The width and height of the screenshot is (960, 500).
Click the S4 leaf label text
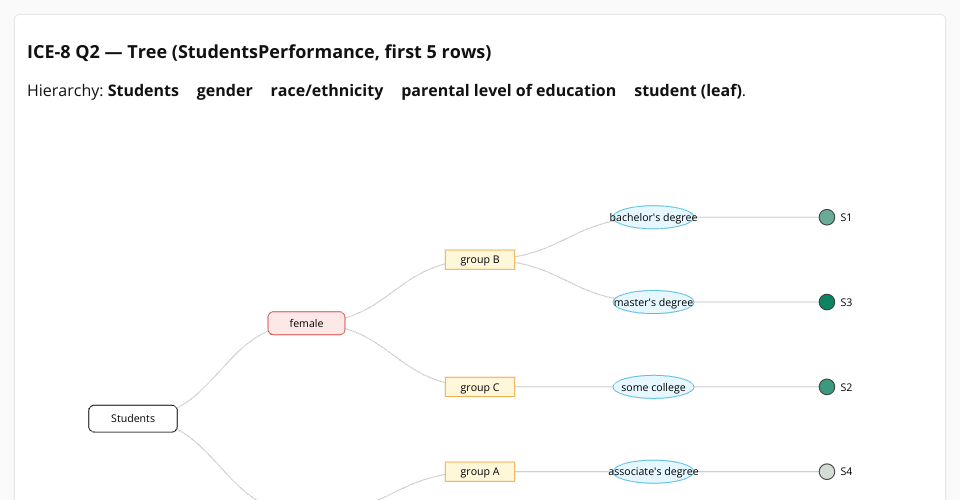[846, 471]
